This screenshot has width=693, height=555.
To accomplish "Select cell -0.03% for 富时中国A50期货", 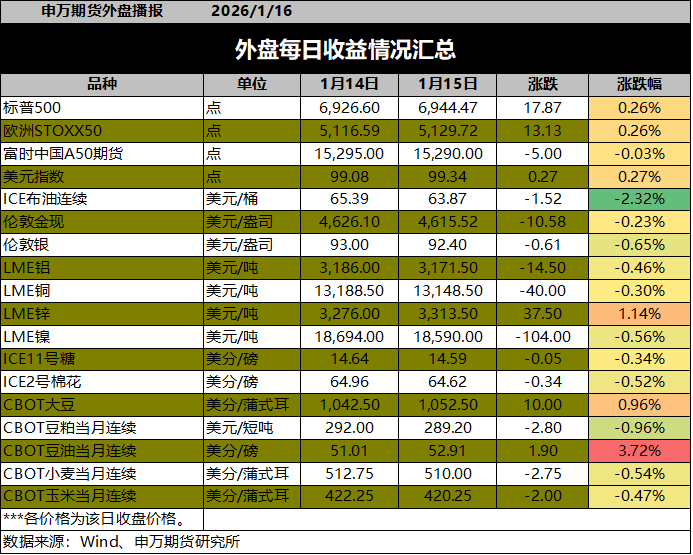I will coord(640,154).
